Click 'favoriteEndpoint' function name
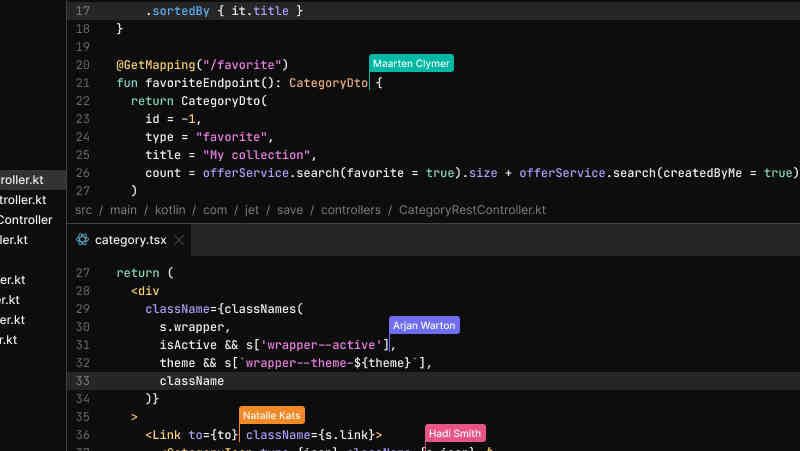 (203, 83)
